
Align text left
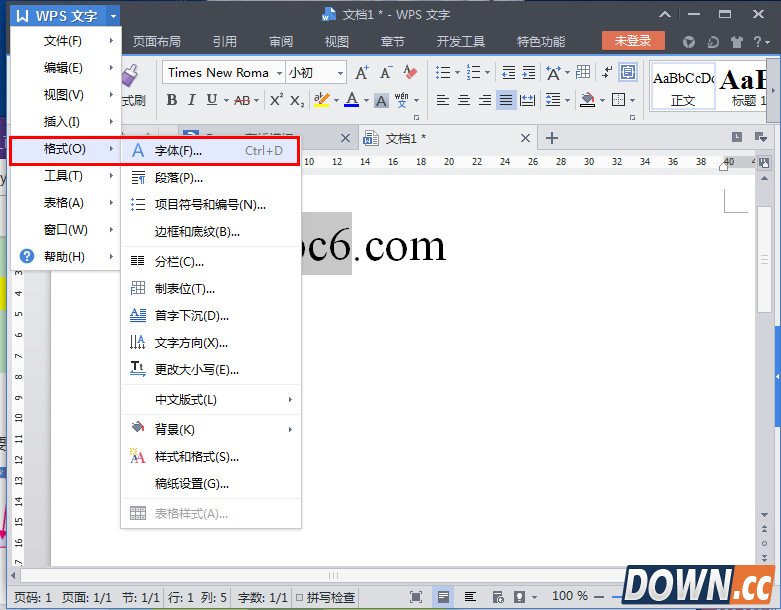[x=443, y=101]
